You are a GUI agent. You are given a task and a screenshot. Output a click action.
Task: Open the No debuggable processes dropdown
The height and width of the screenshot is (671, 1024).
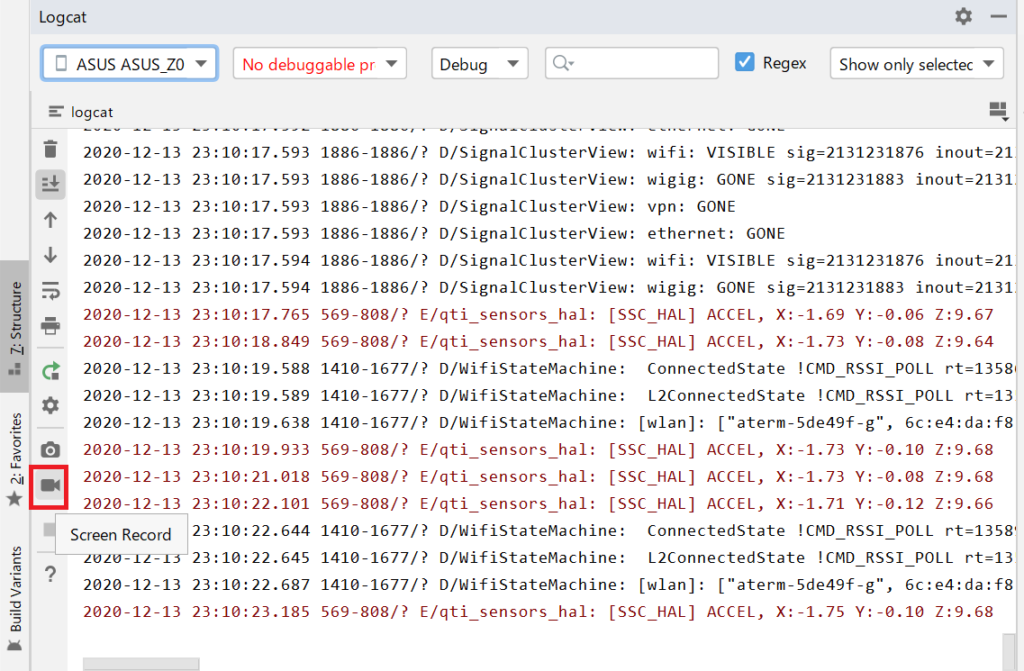[x=319, y=63]
